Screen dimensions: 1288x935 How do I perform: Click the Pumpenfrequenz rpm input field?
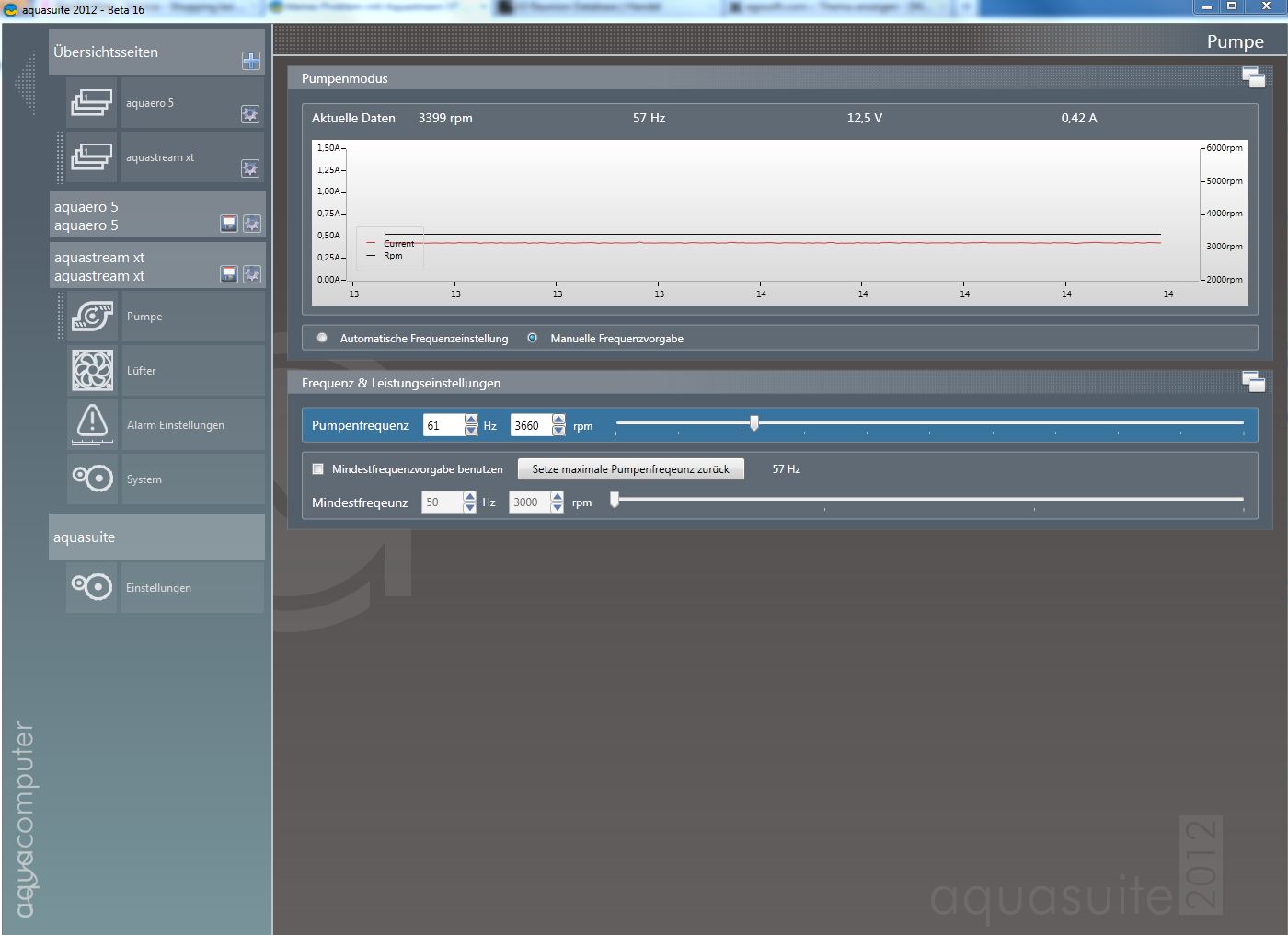[x=529, y=426]
